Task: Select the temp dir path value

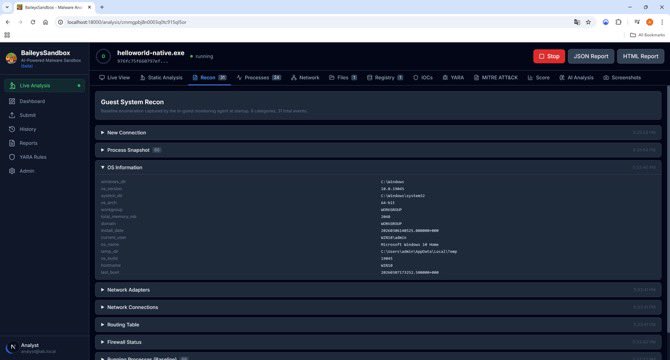Action: tap(419, 252)
